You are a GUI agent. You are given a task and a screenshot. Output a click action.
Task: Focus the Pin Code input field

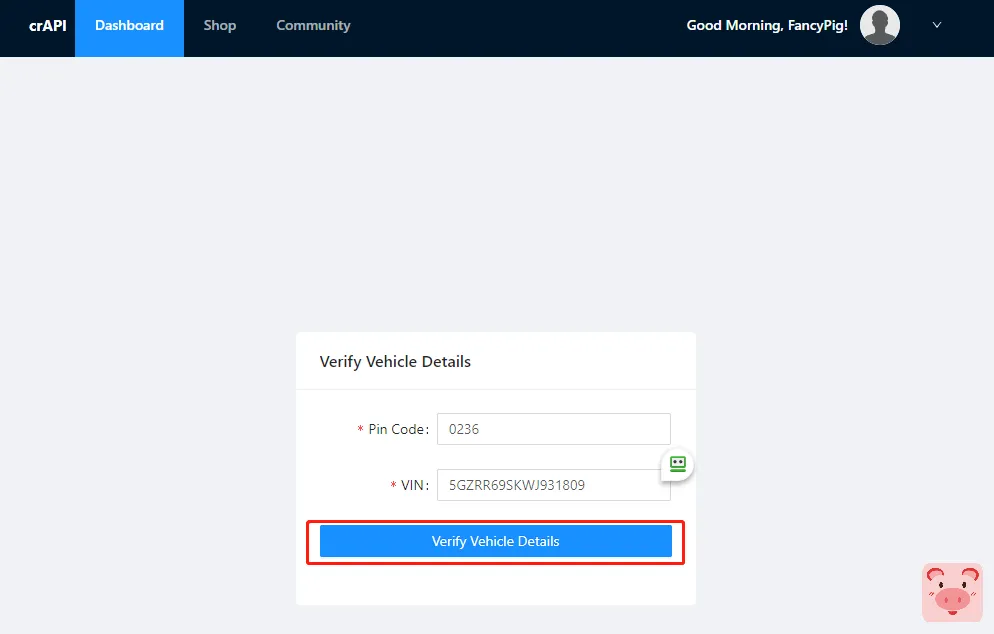[553, 429]
